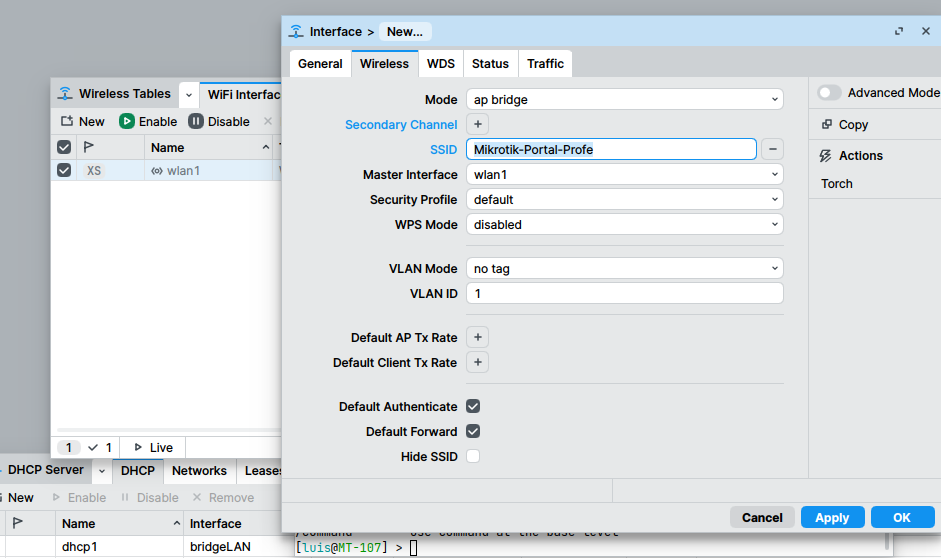
Task: Uncheck Default Forward checkbox
Action: click(x=473, y=432)
